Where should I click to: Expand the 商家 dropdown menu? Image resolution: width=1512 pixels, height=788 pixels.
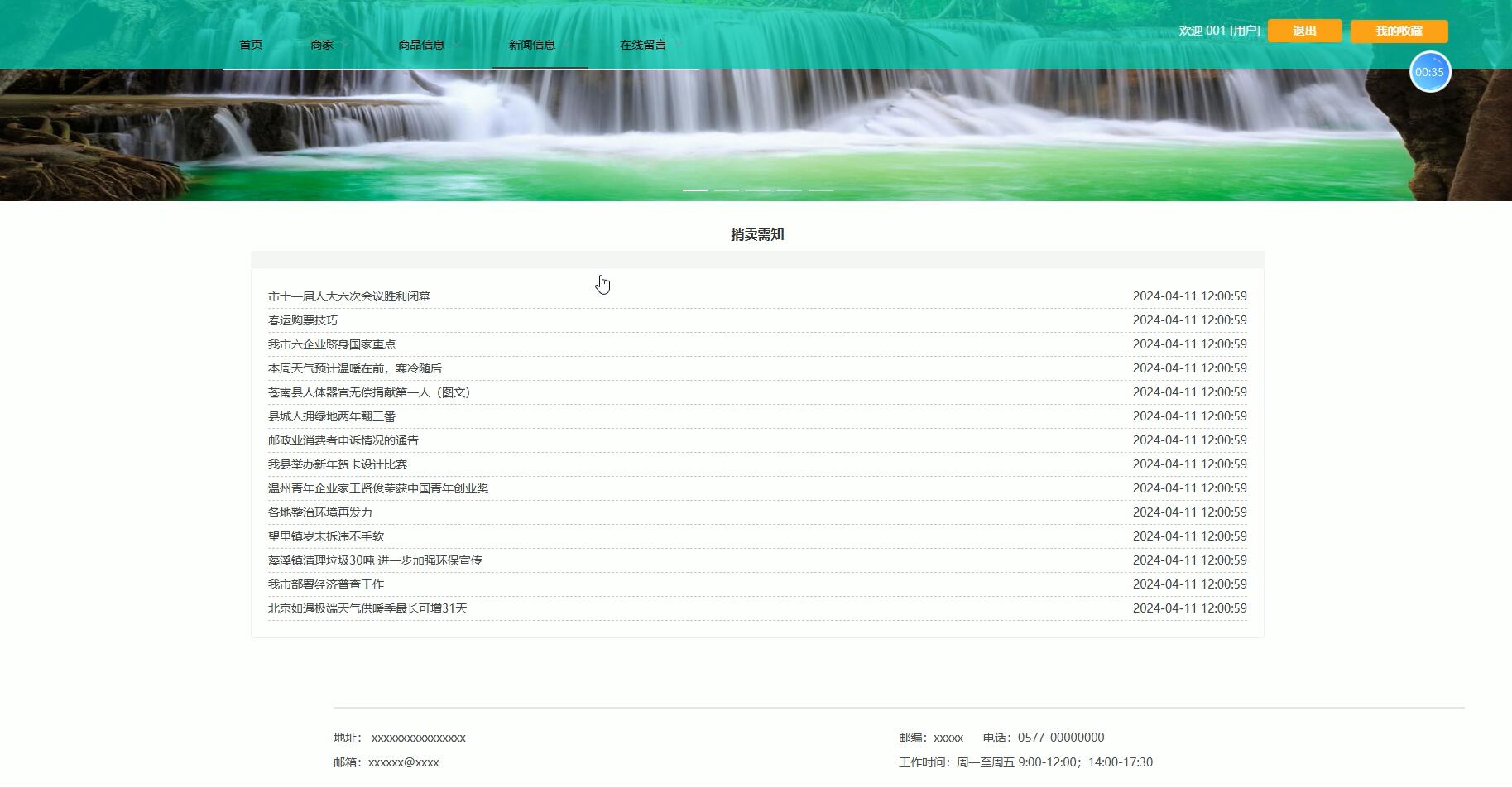(322, 45)
